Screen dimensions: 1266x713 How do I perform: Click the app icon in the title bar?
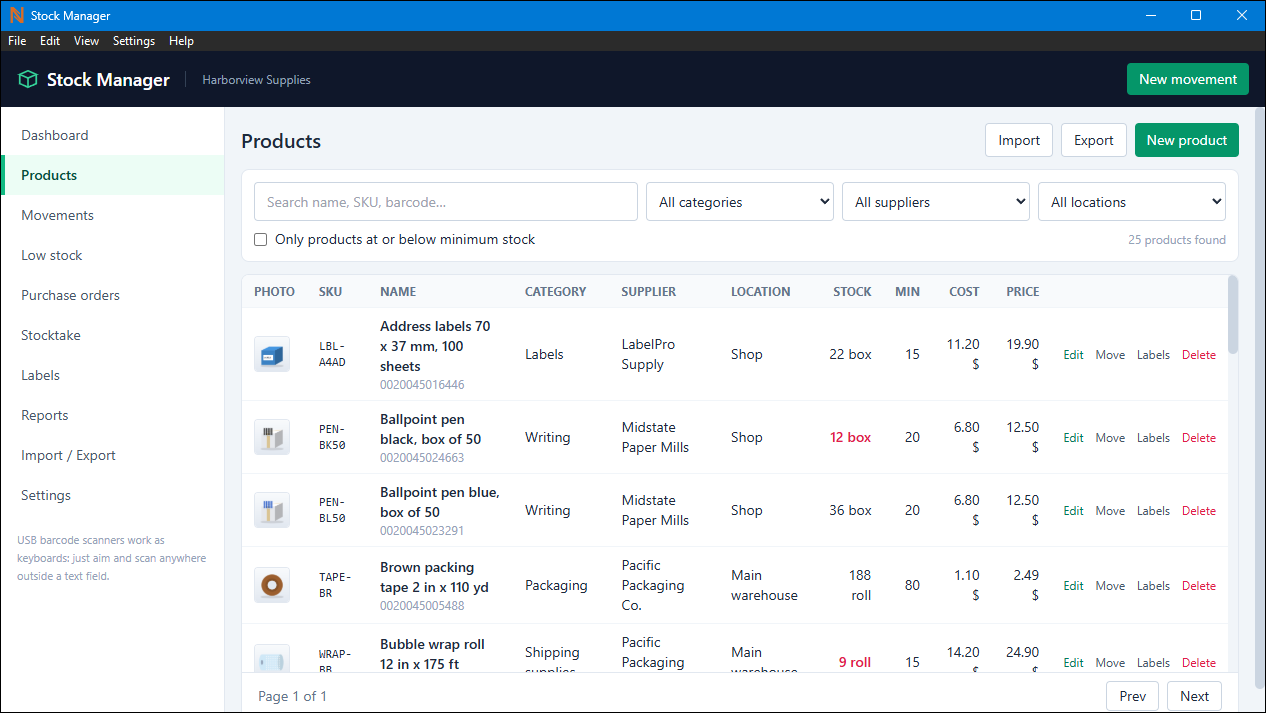pos(16,15)
